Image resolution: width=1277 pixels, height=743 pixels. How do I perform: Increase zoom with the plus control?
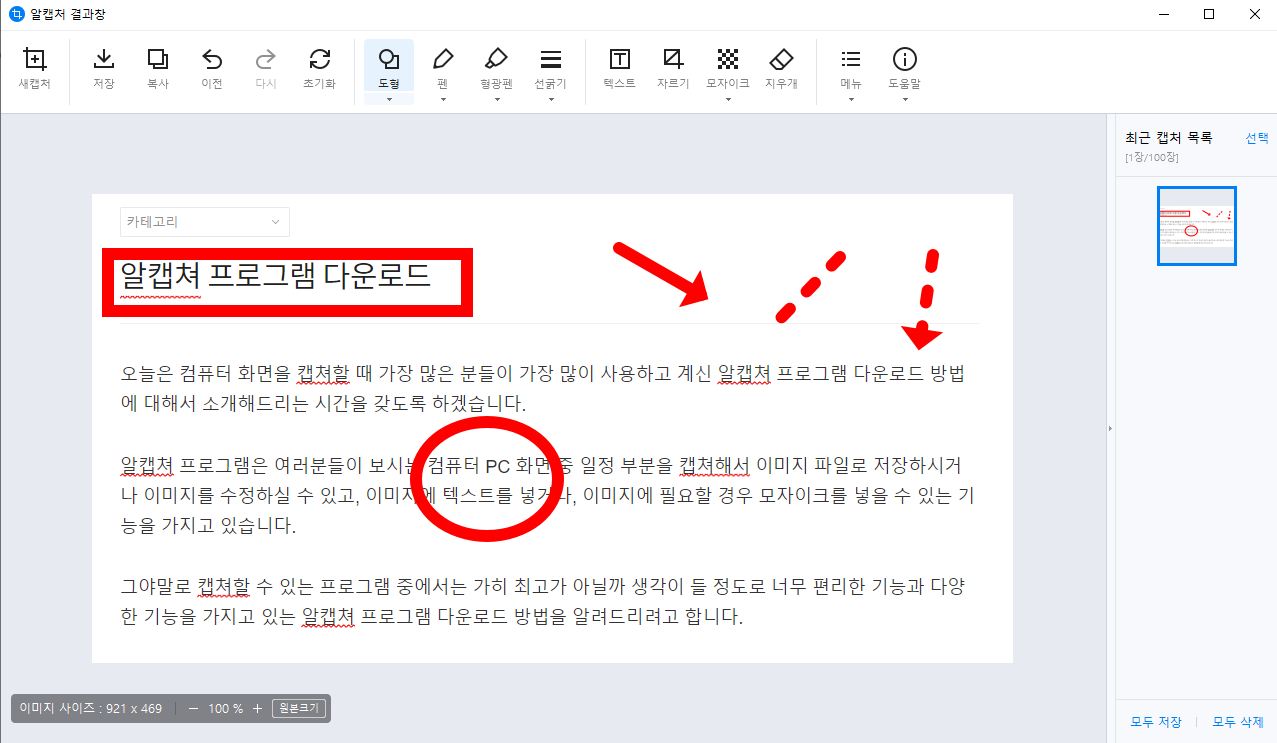pyautogui.click(x=257, y=708)
